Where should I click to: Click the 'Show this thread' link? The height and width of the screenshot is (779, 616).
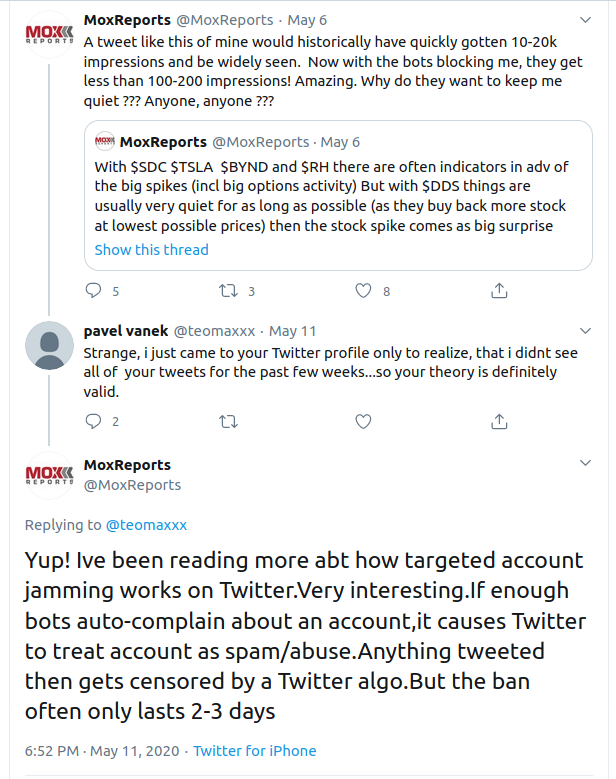pyautogui.click(x=151, y=250)
